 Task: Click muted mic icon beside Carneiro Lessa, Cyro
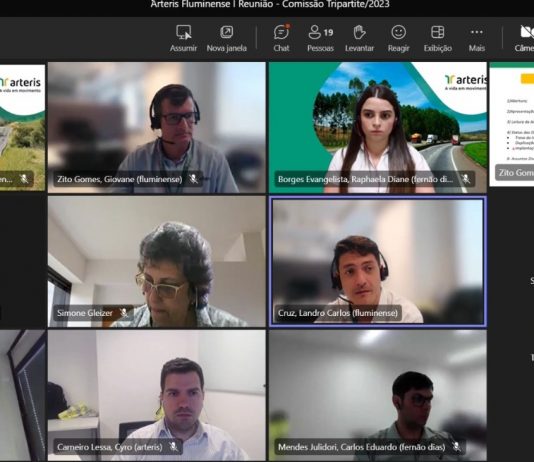pos(173,447)
